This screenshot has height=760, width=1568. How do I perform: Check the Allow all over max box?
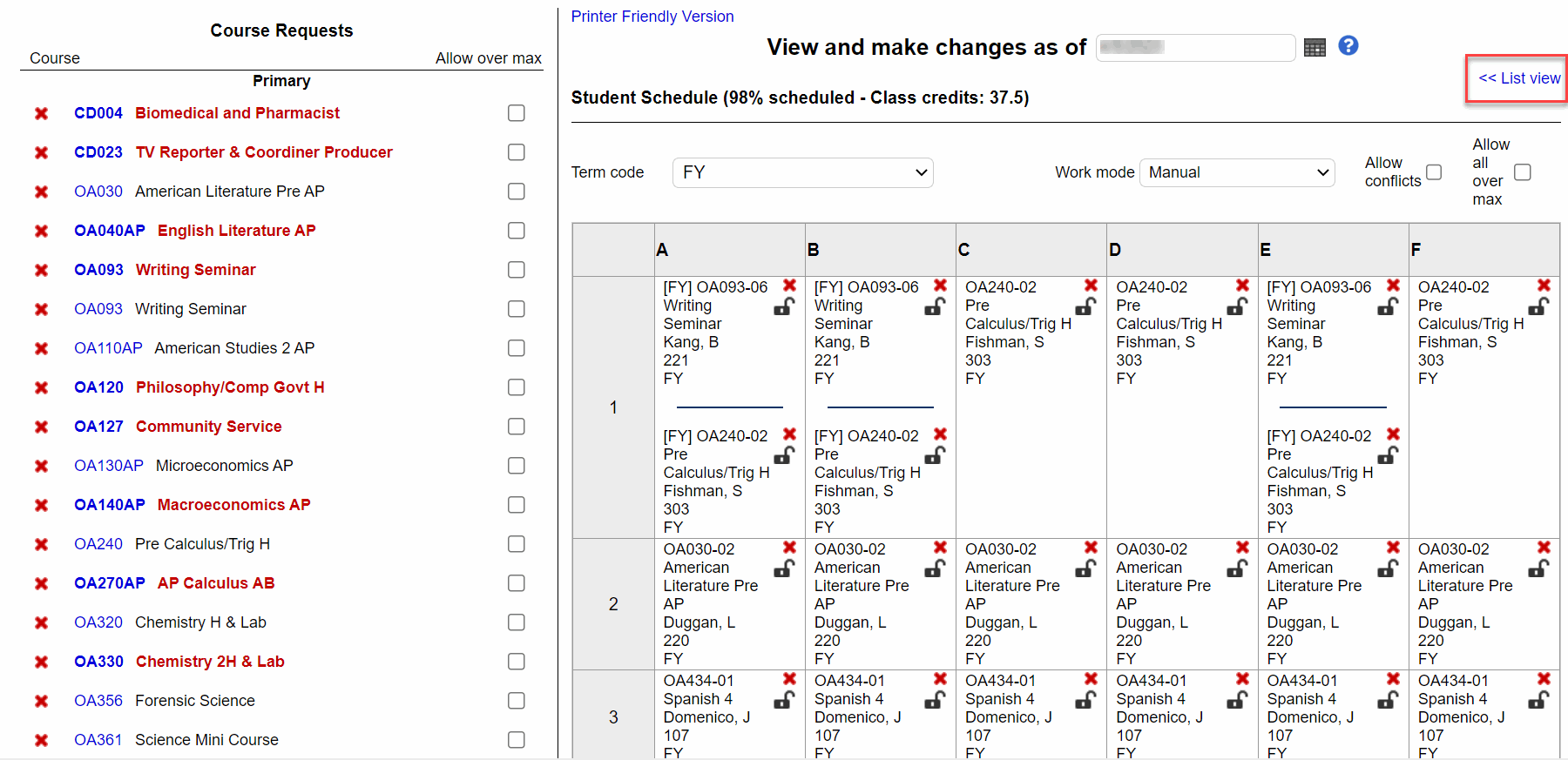click(1523, 172)
